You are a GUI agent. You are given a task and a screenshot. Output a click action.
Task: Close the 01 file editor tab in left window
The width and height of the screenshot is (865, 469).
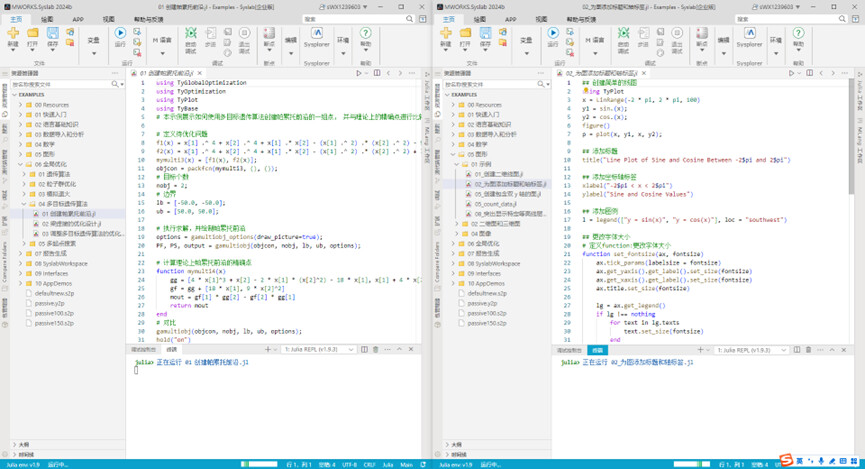200,73
